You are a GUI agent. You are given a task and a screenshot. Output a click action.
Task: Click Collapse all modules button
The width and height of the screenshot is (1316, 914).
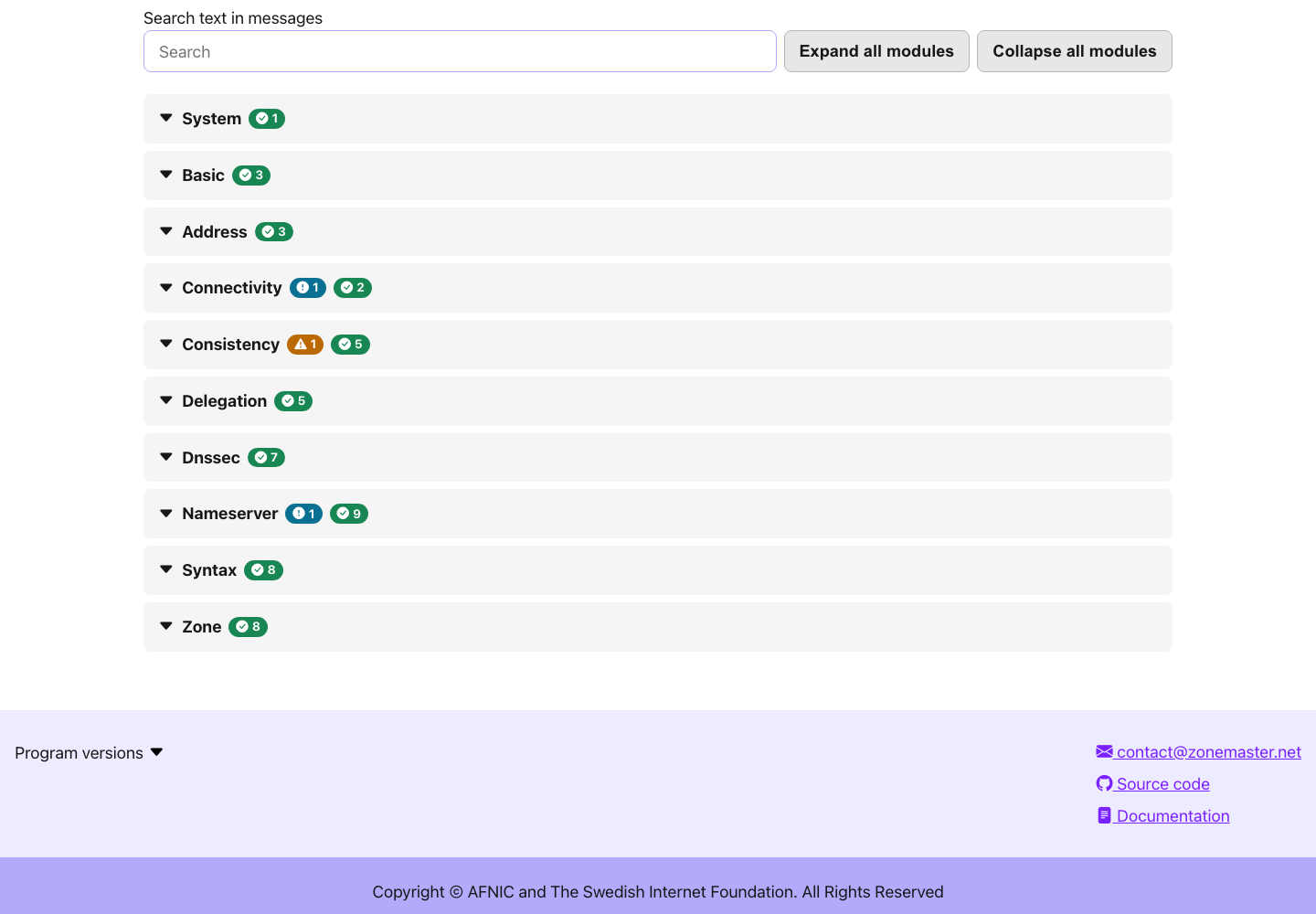[x=1075, y=51]
